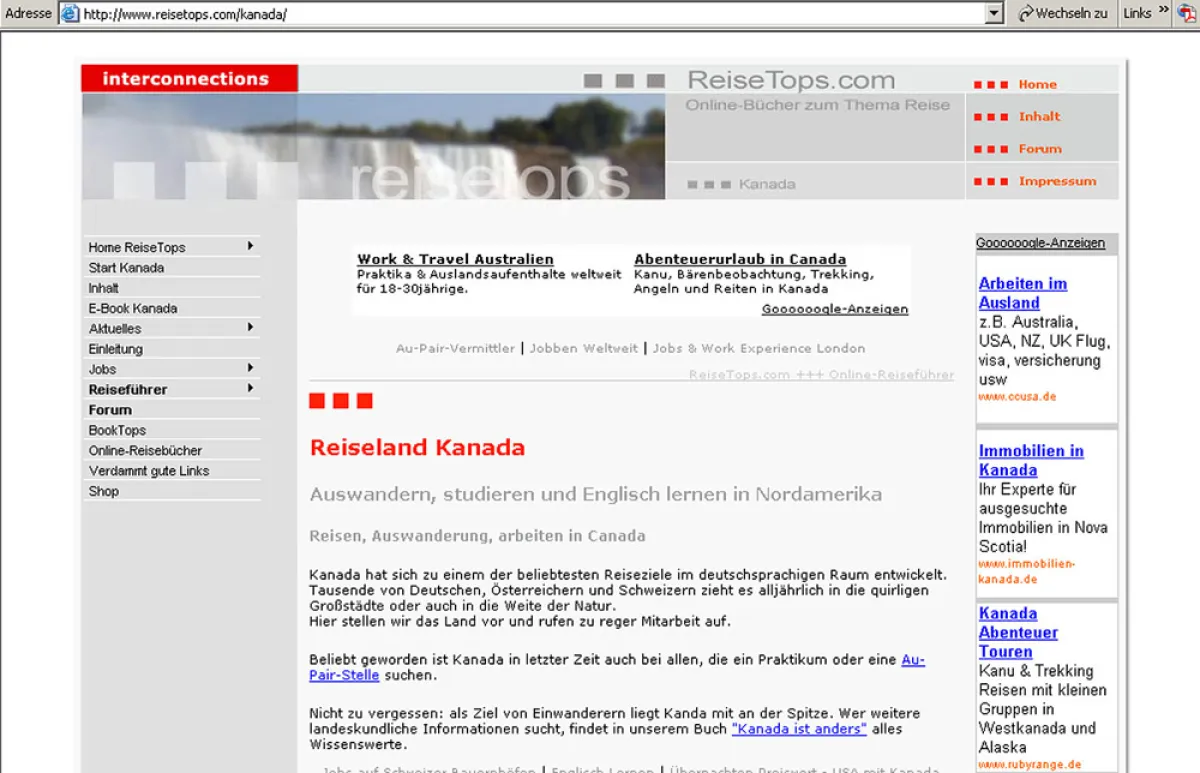Open the address bar dropdown arrow

993,14
